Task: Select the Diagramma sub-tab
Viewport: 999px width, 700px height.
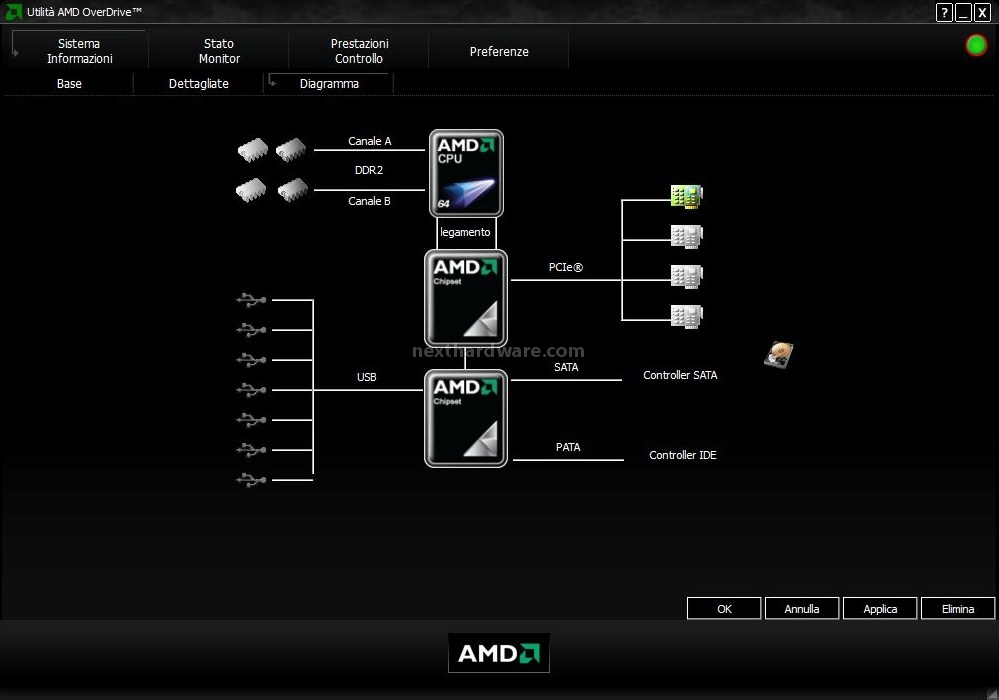Action: [329, 83]
